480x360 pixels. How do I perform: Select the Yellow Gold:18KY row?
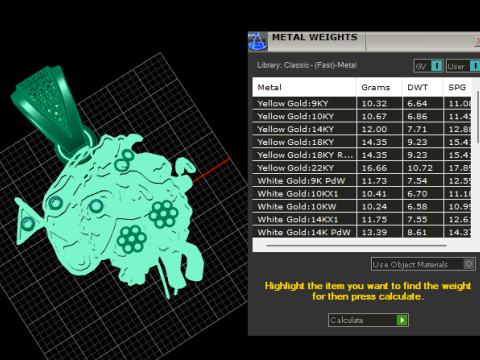point(362,142)
